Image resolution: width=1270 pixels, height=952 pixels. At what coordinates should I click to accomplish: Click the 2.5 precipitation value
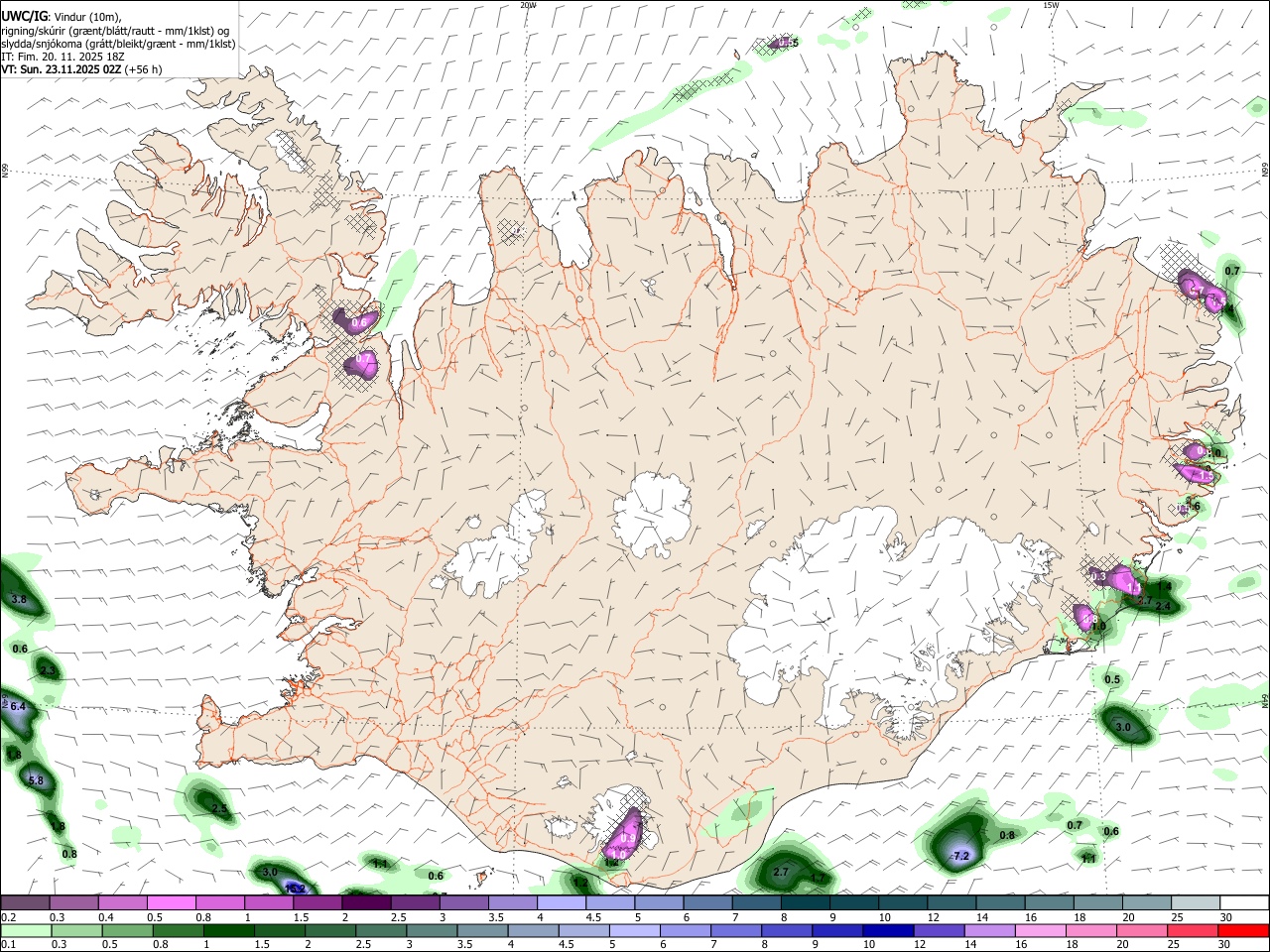(x=220, y=809)
